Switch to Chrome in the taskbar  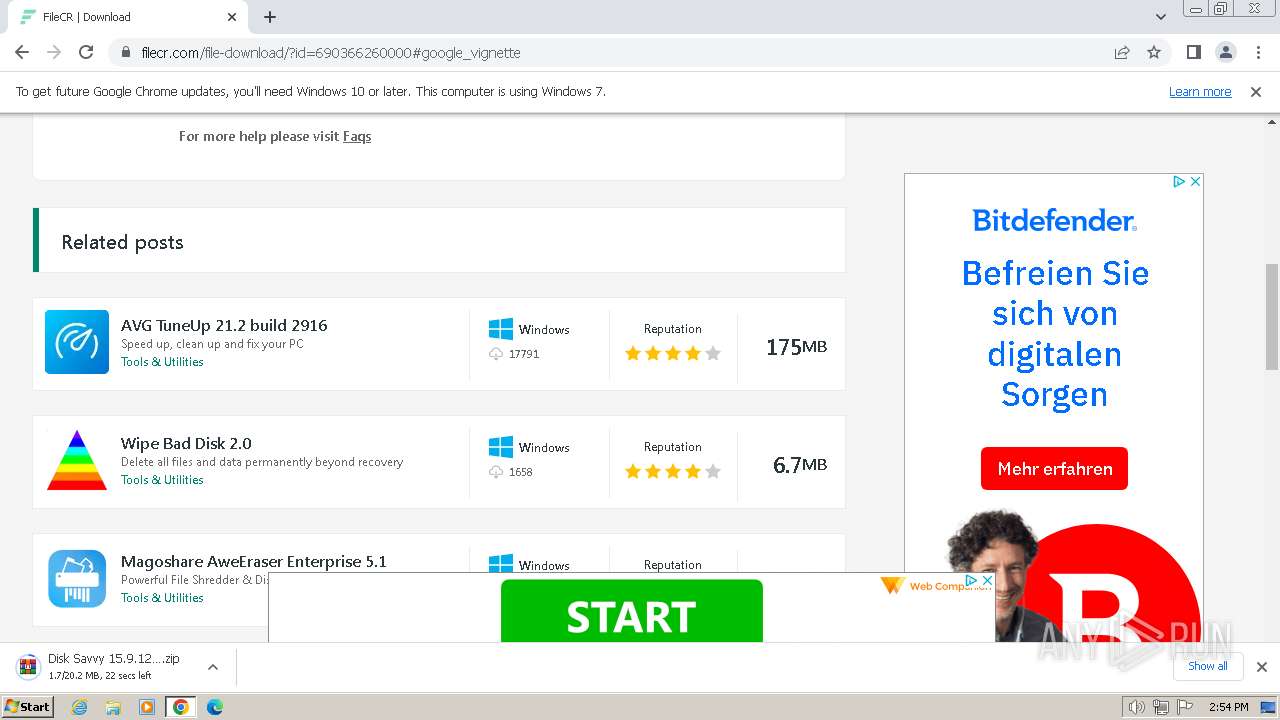coord(181,707)
